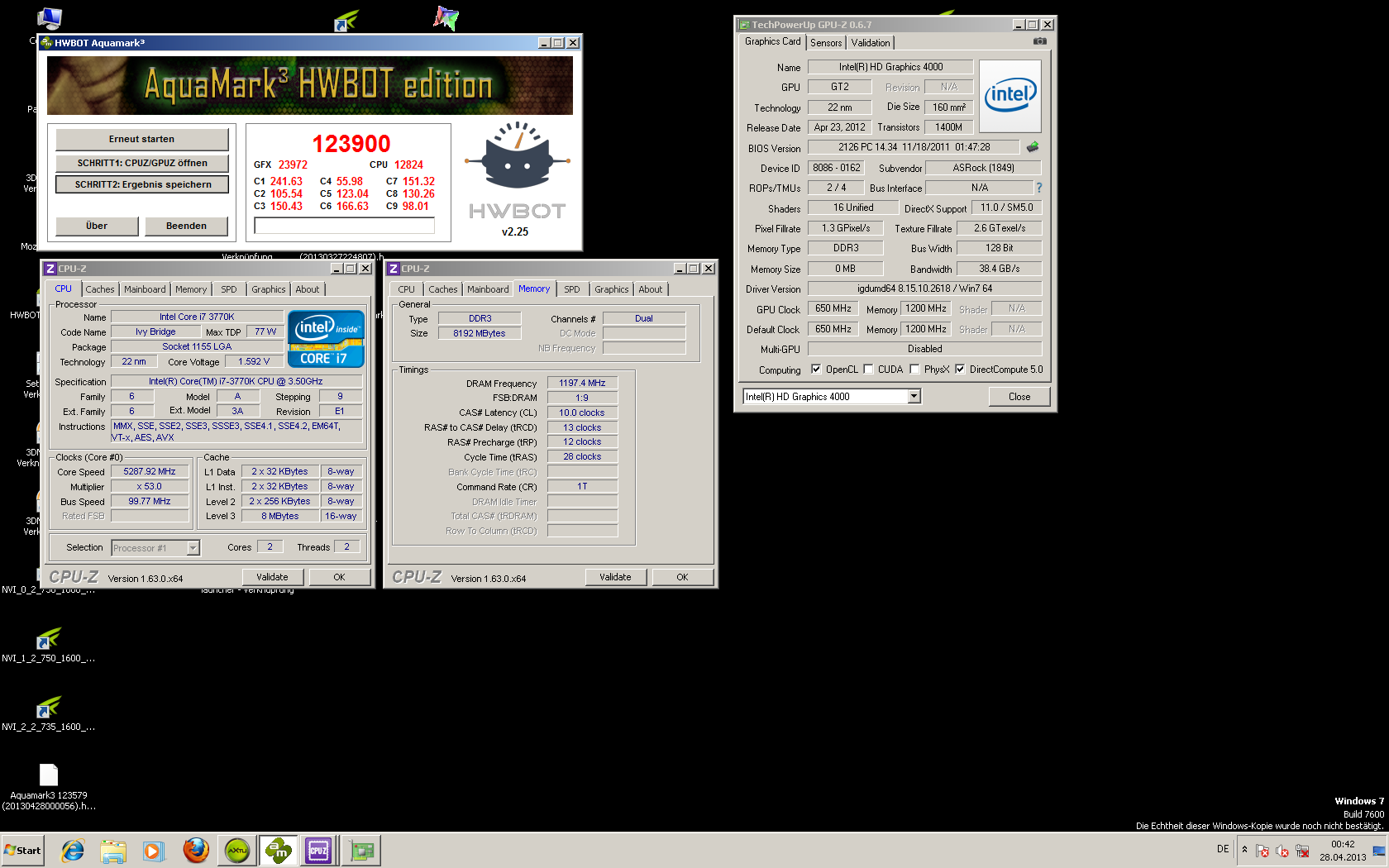The width and height of the screenshot is (1389, 868).
Task: Click empty text field under Aquamark scores
Action: point(345,226)
